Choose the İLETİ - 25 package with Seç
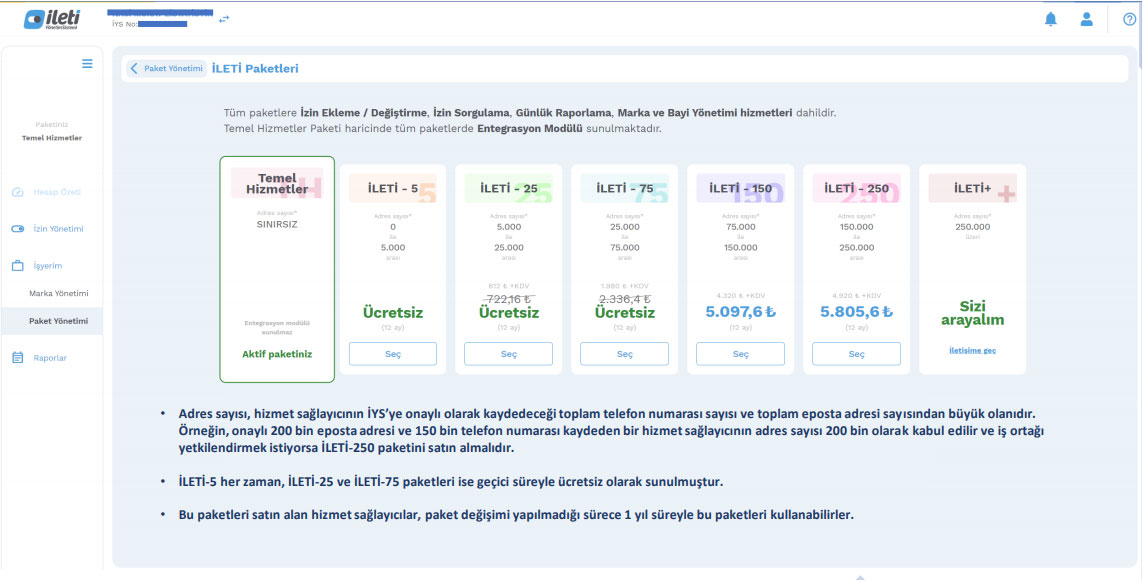 tap(509, 354)
